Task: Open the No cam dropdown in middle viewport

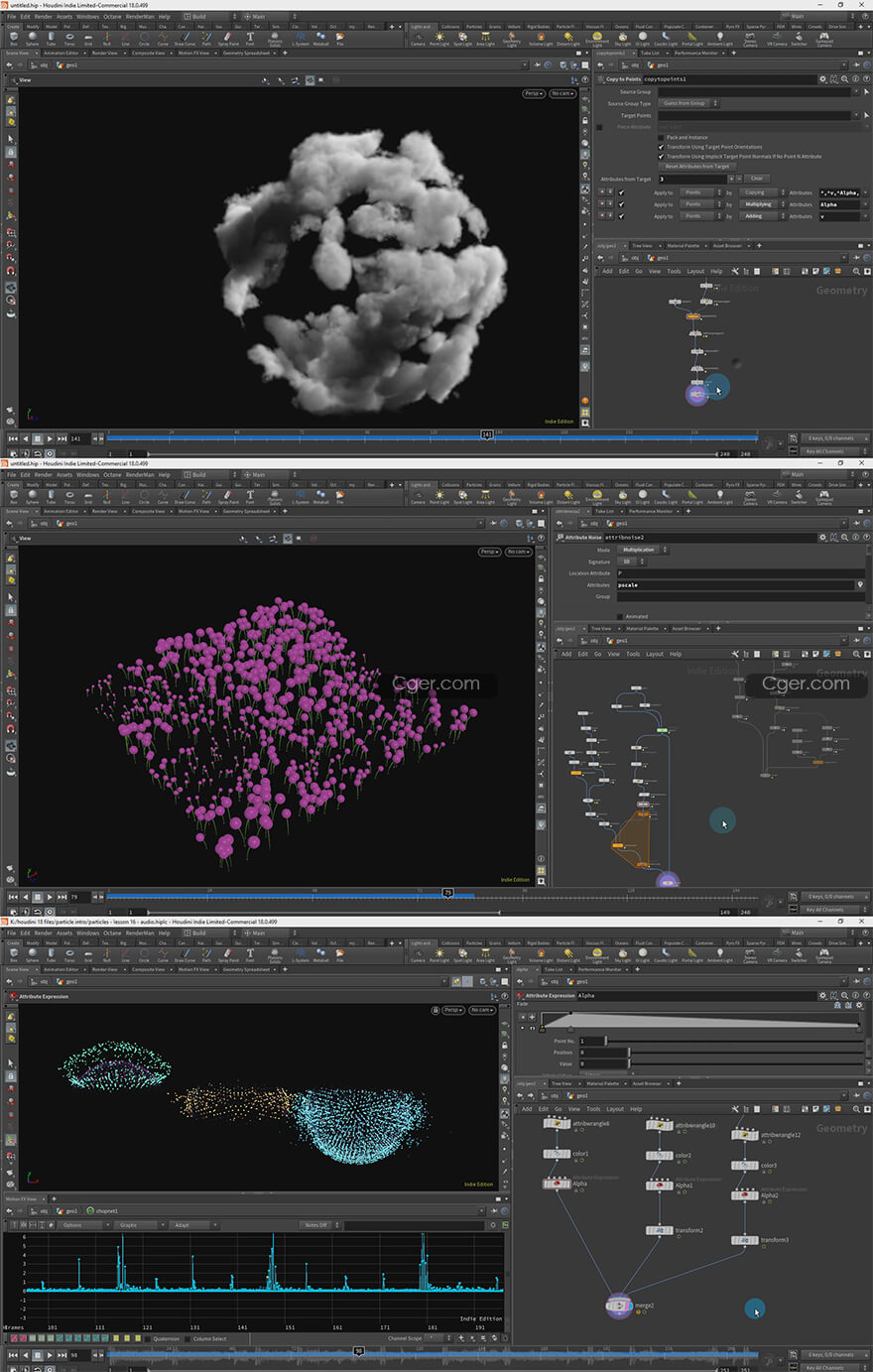Action: (519, 552)
